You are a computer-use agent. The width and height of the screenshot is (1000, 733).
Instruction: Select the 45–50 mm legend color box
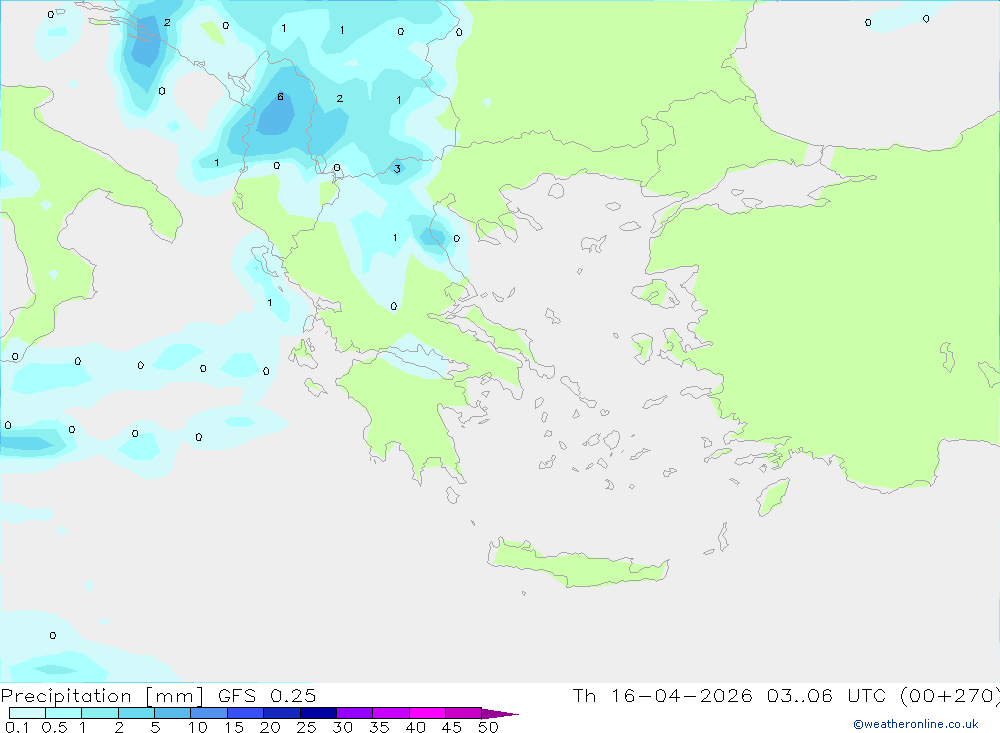pos(464,713)
